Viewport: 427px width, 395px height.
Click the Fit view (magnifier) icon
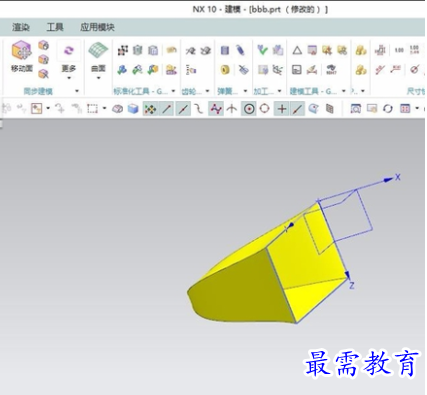[356, 109]
